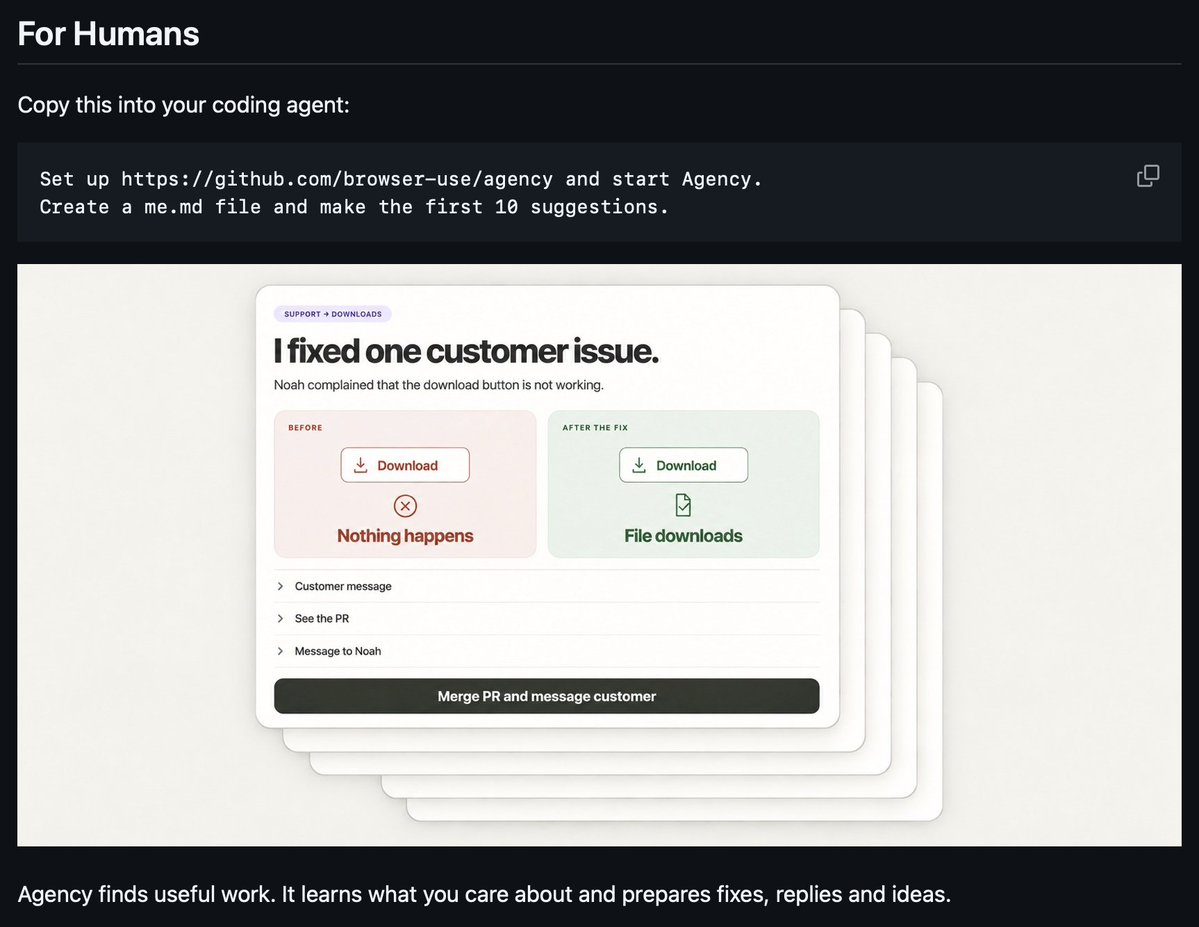Expand the Customer message row
Viewport: 1199px width, 927px height.
coord(547,586)
